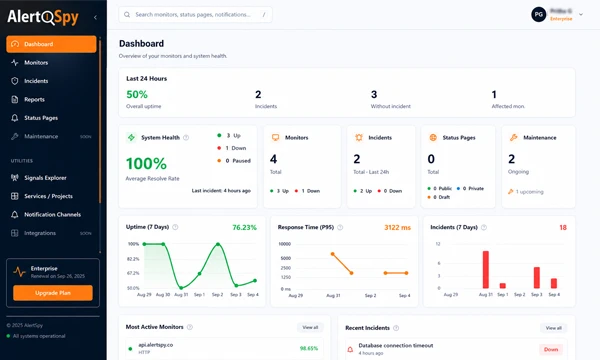The width and height of the screenshot is (600, 360).
Task: Click the Recent Incidents info icon
Action: [x=396, y=328]
